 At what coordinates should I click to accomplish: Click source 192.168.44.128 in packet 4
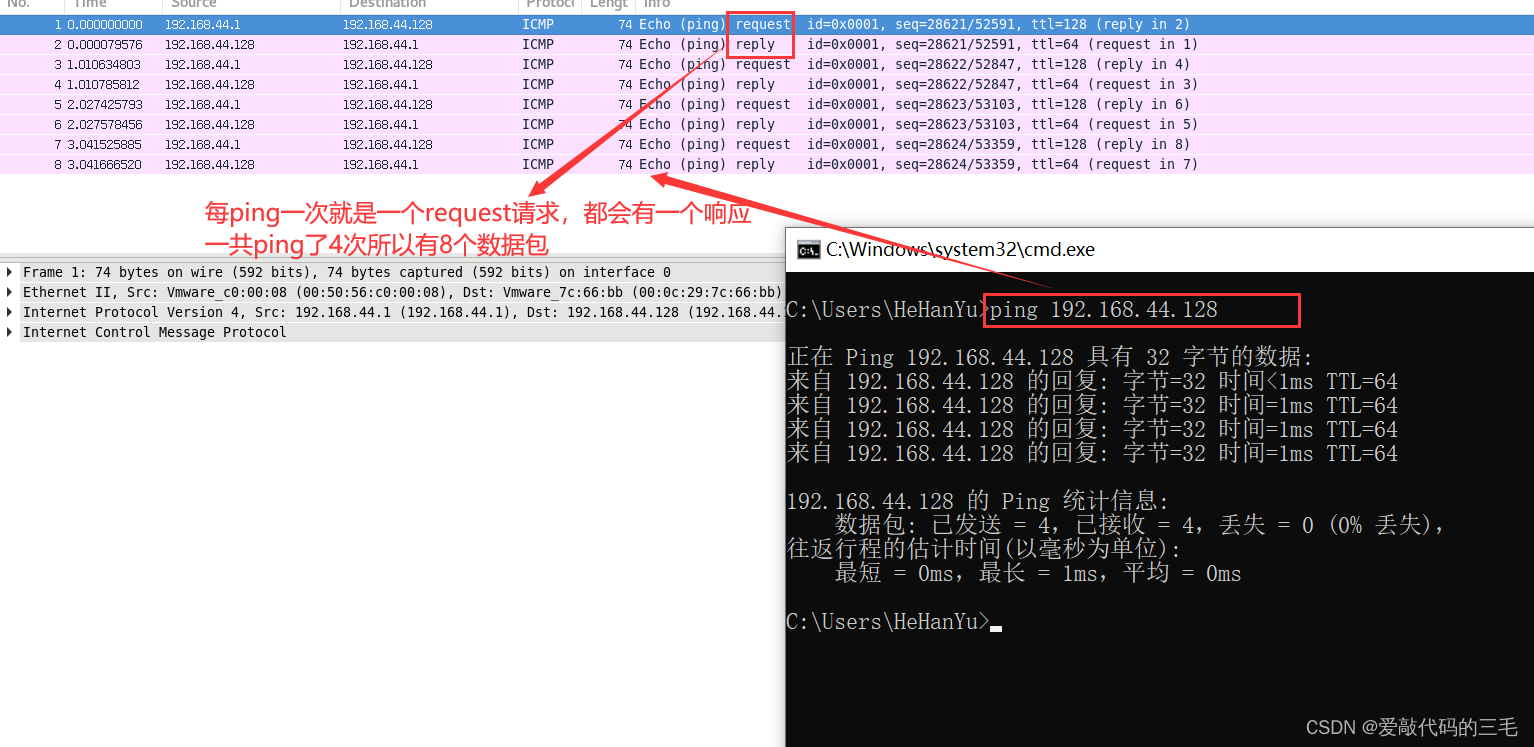tap(210, 84)
